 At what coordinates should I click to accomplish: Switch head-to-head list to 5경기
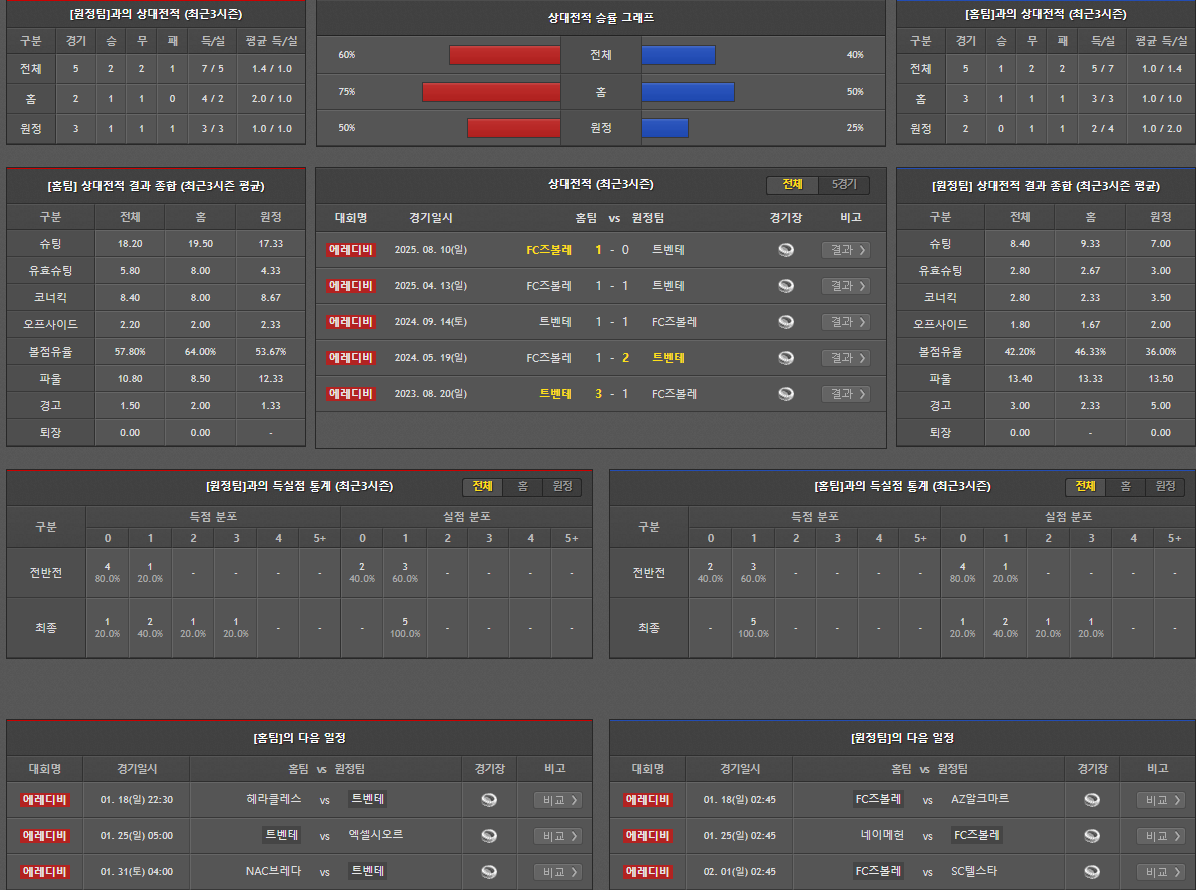[844, 185]
